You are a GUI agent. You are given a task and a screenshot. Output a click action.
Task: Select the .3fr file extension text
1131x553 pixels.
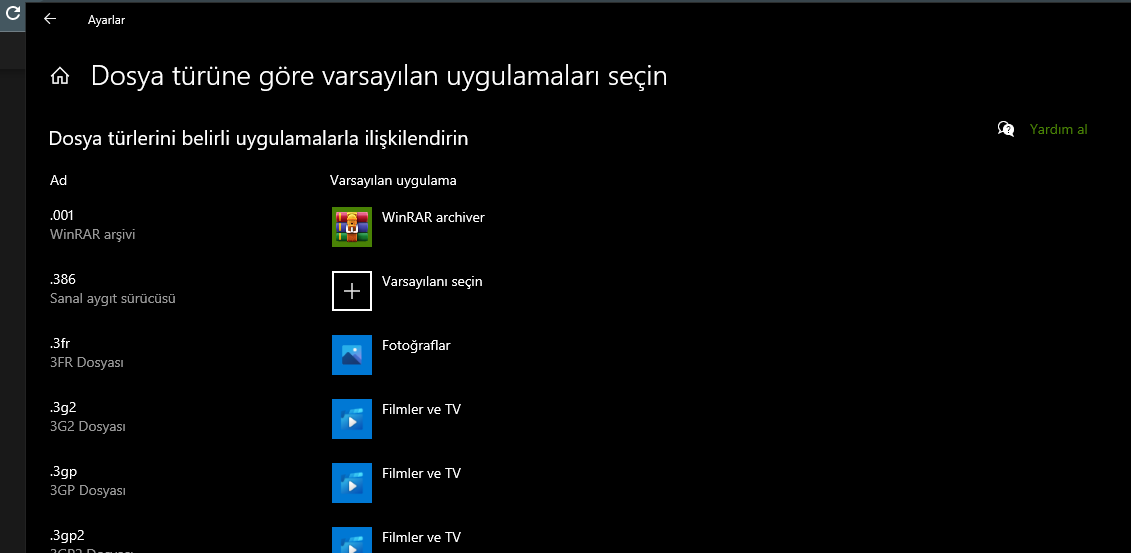point(60,343)
